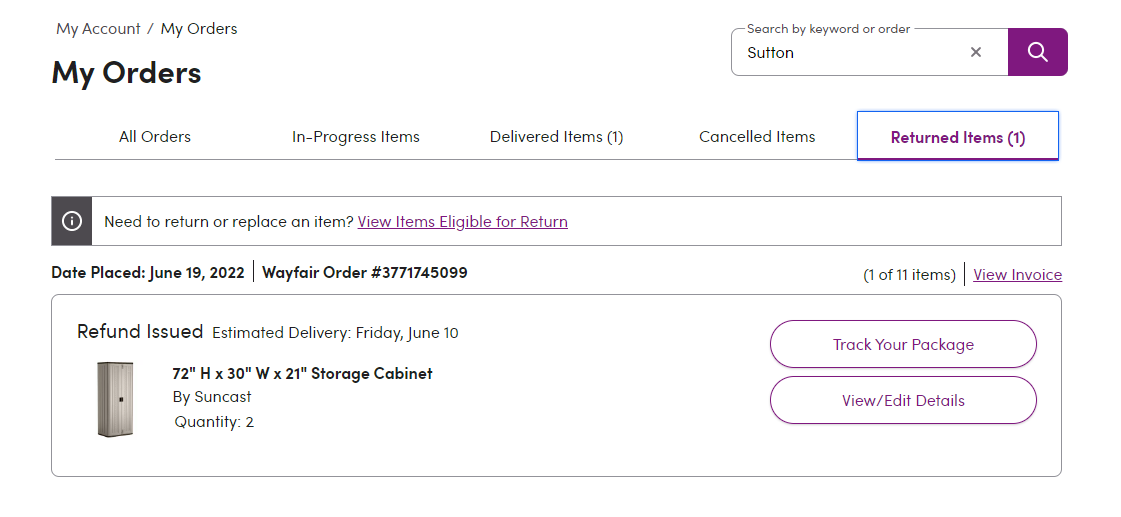Open the In-Progress Items tab
The width and height of the screenshot is (1121, 517).
pos(355,137)
